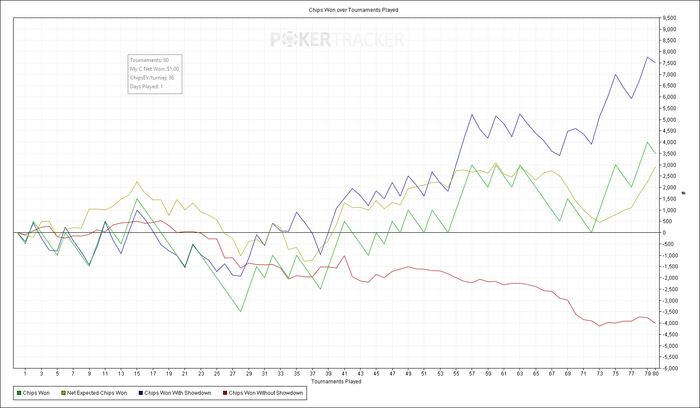Click the '9,500' y-axis label
700x408 pixels.
670,18
